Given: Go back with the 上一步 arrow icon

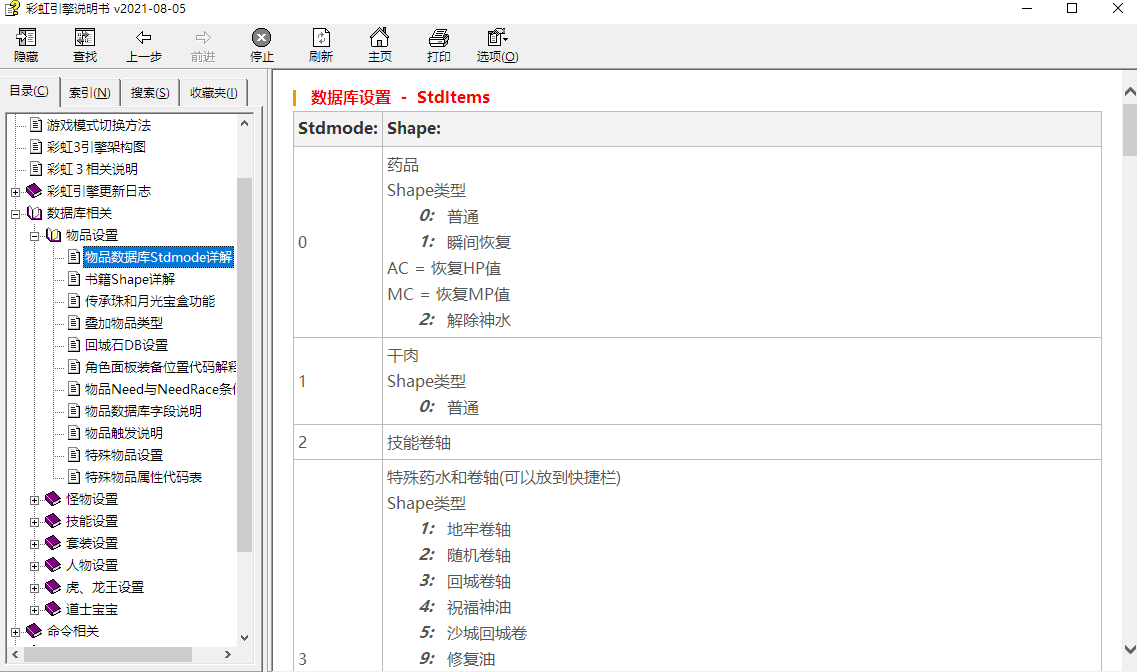Looking at the screenshot, I should (x=143, y=39).
